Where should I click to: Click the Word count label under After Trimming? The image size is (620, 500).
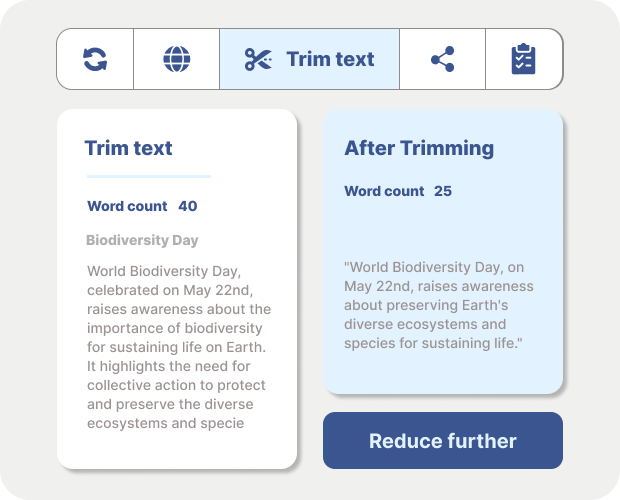click(x=384, y=191)
